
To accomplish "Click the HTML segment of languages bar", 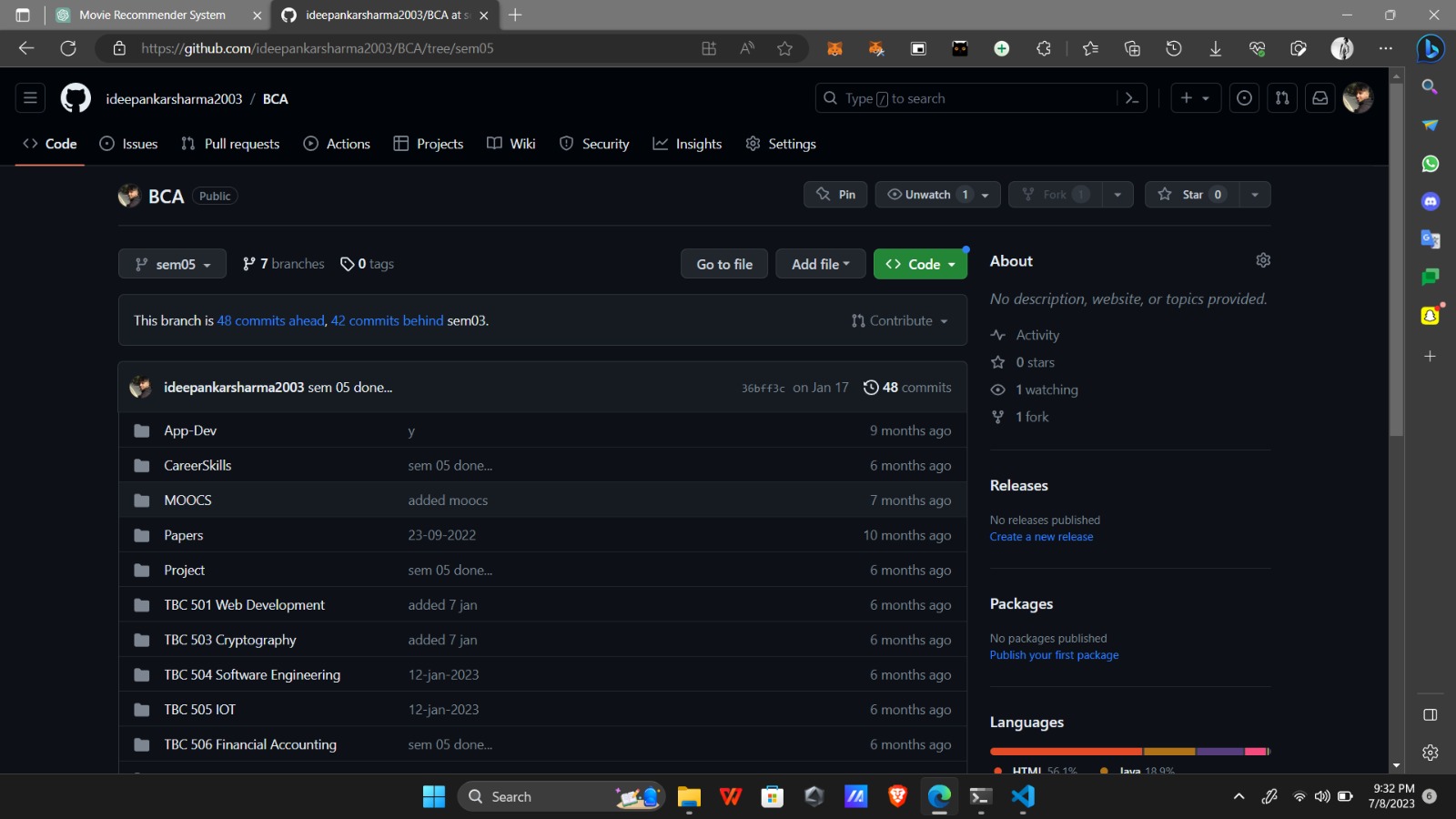I will click(x=1067, y=752).
